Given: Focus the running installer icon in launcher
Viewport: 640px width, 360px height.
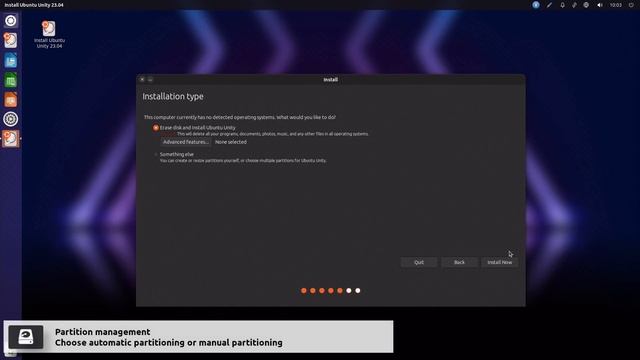Looking at the screenshot, I should click(11, 139).
